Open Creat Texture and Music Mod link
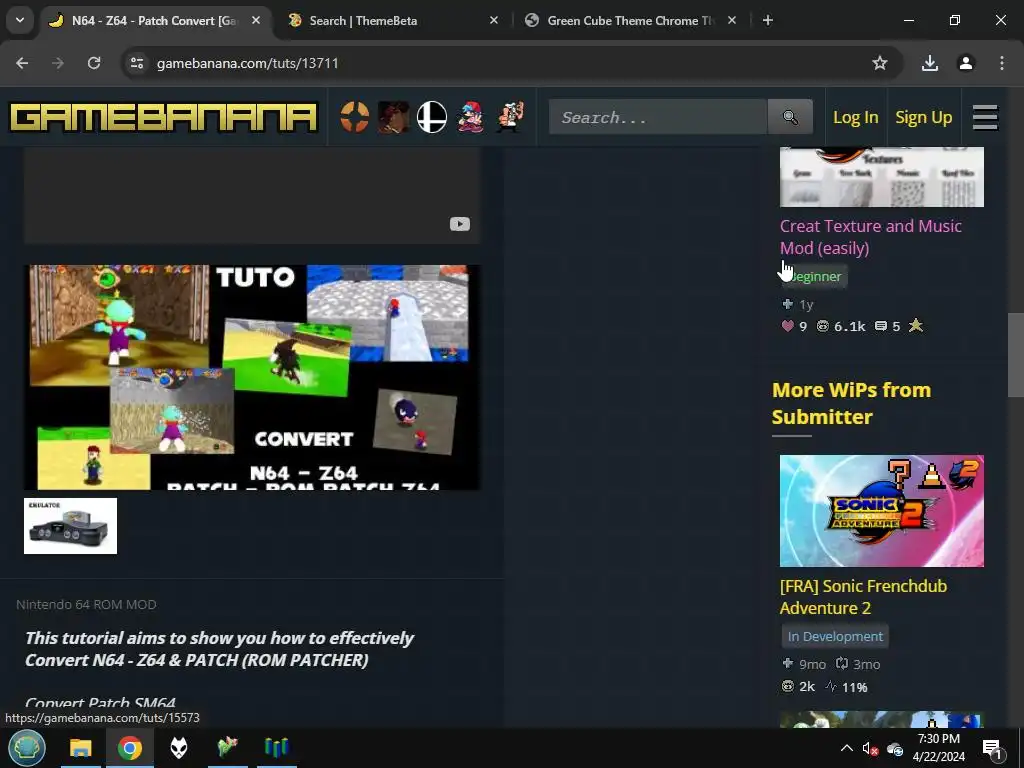The height and width of the screenshot is (768, 1024). pos(871,237)
